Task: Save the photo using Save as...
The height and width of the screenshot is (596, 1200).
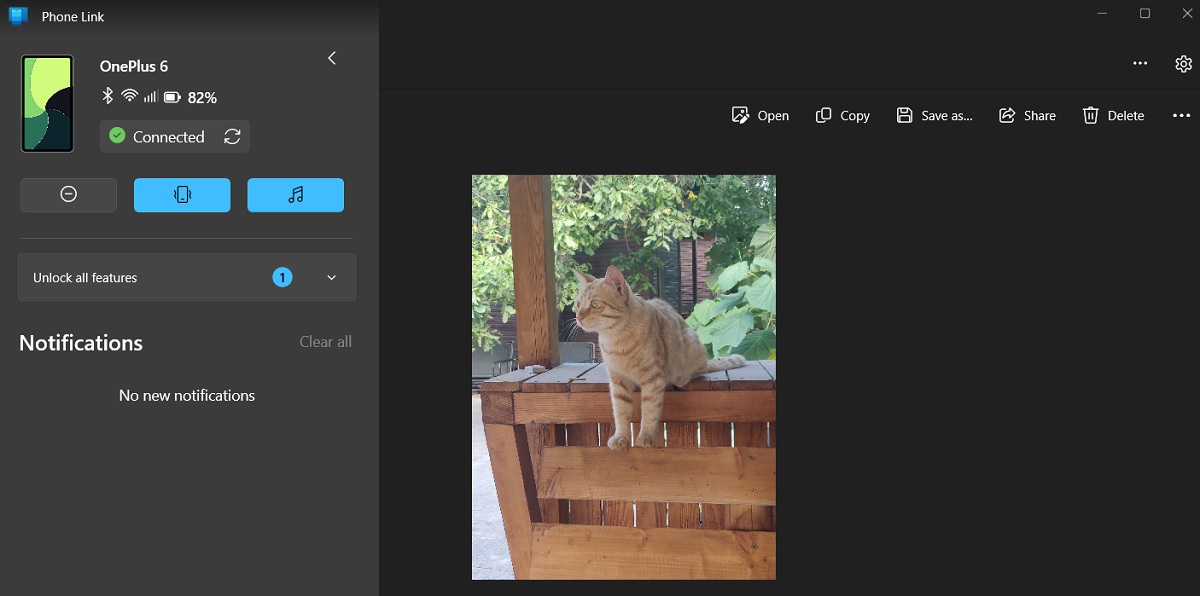Action: [934, 115]
